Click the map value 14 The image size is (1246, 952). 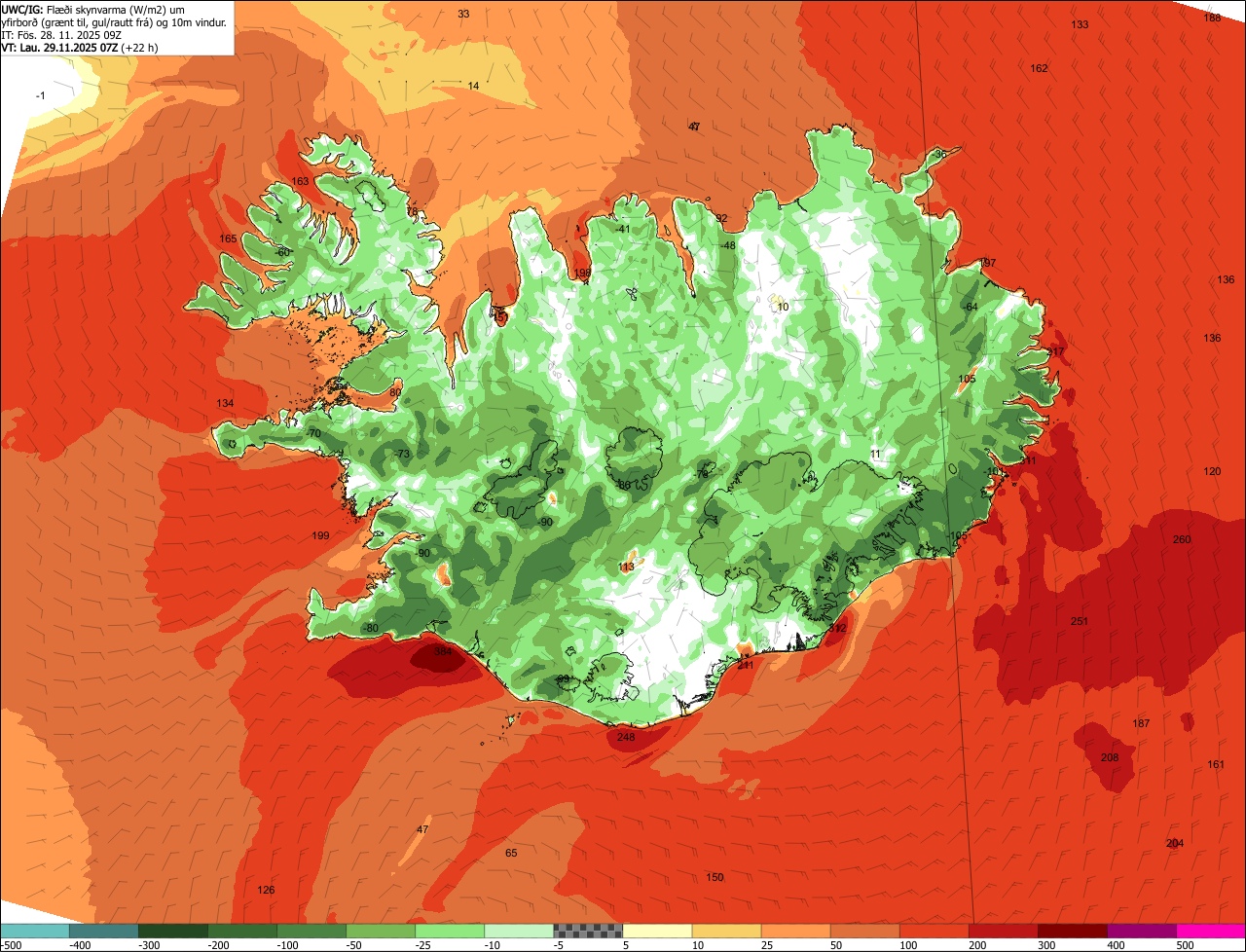pyautogui.click(x=473, y=86)
